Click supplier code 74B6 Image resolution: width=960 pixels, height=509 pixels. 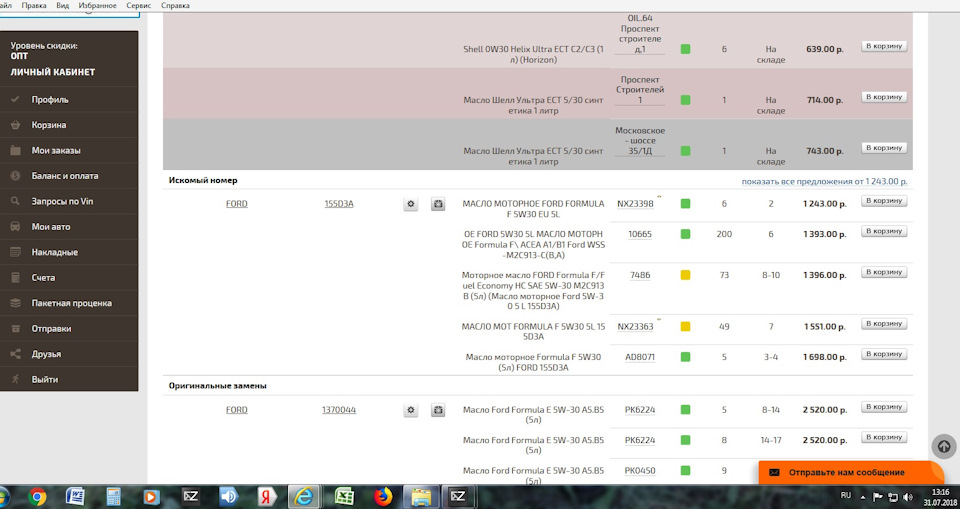click(x=640, y=275)
